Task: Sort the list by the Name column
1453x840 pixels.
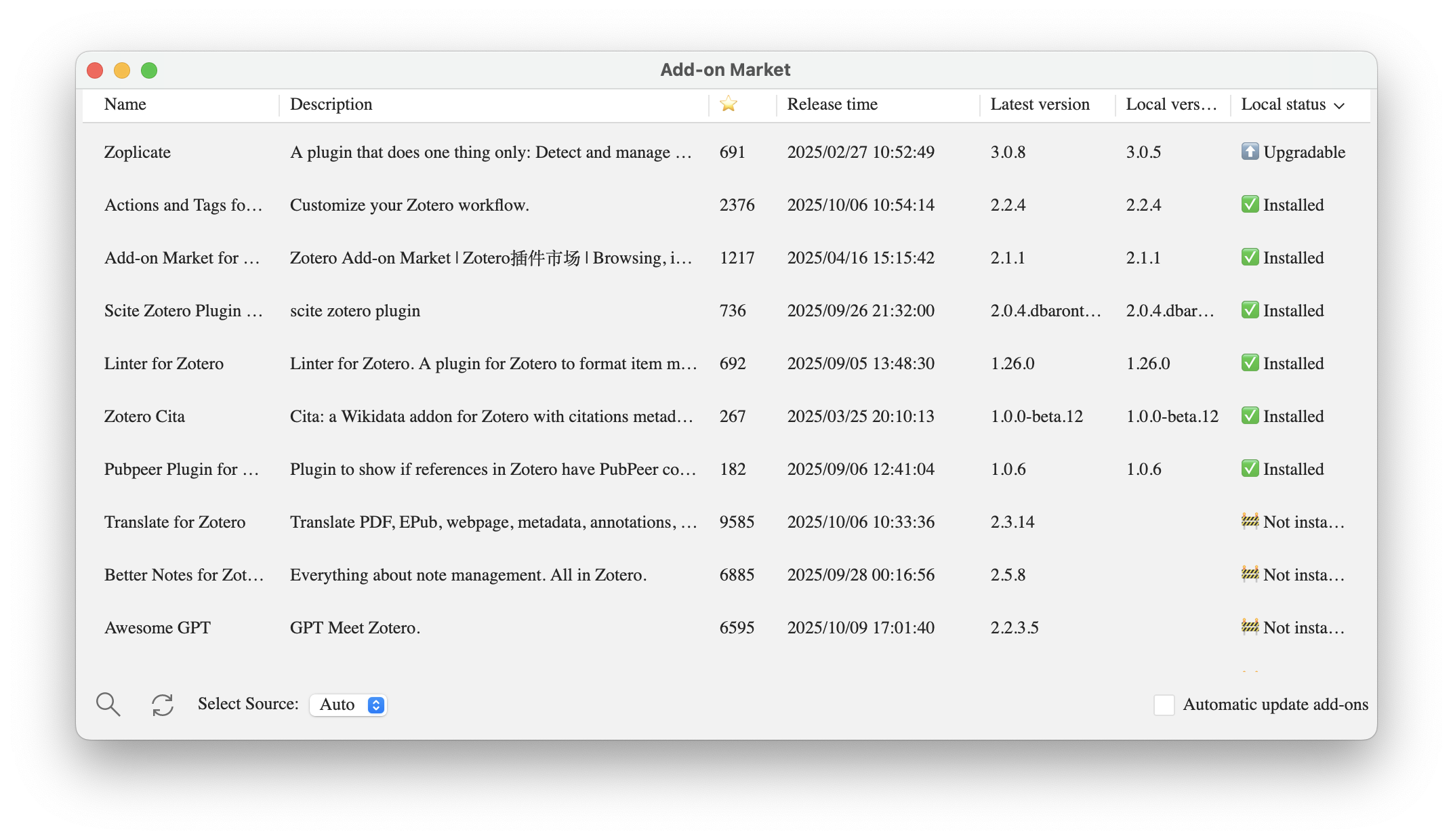Action: click(125, 104)
